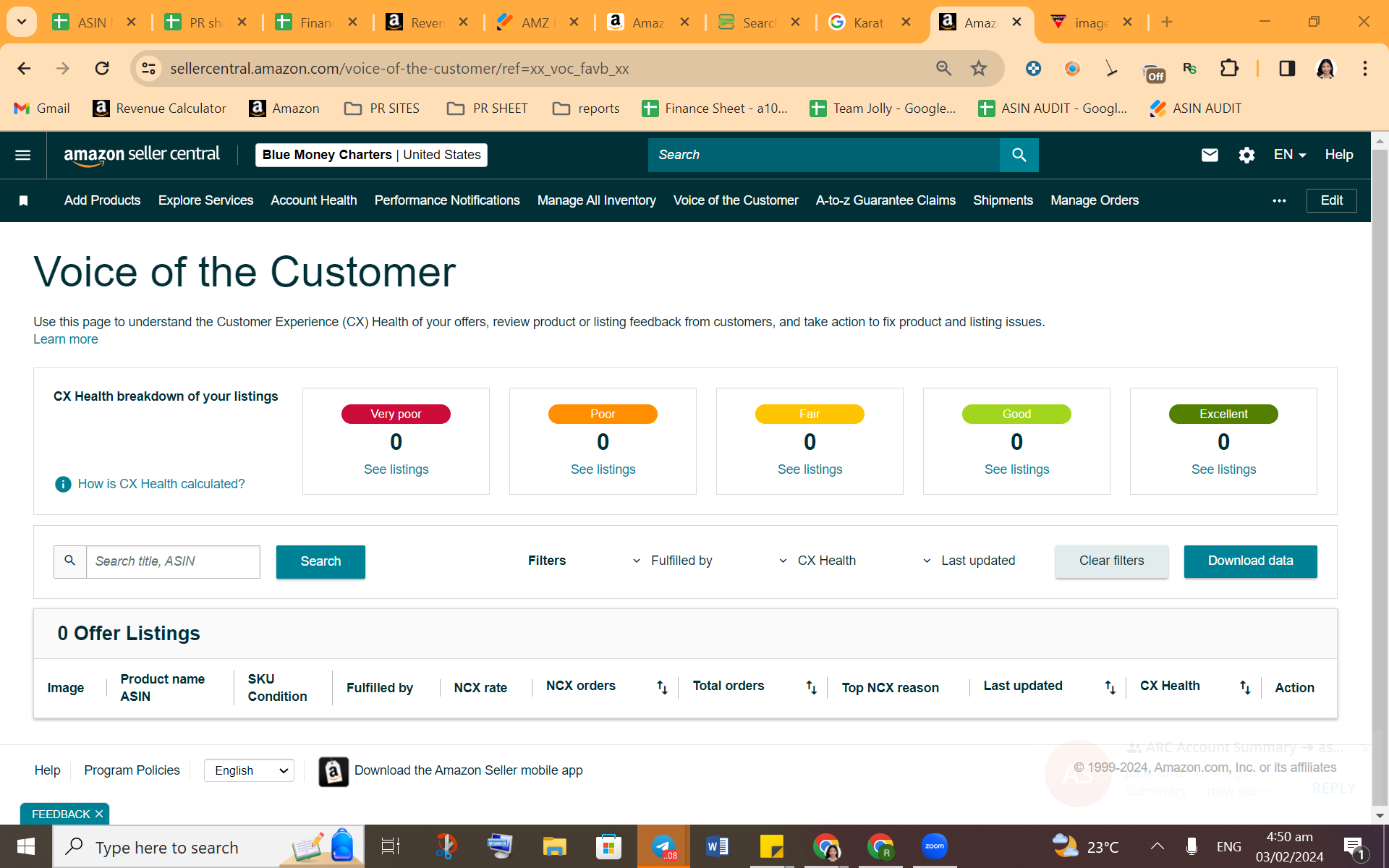Open File Explorer from the taskbar
The height and width of the screenshot is (868, 1389).
pos(554,846)
